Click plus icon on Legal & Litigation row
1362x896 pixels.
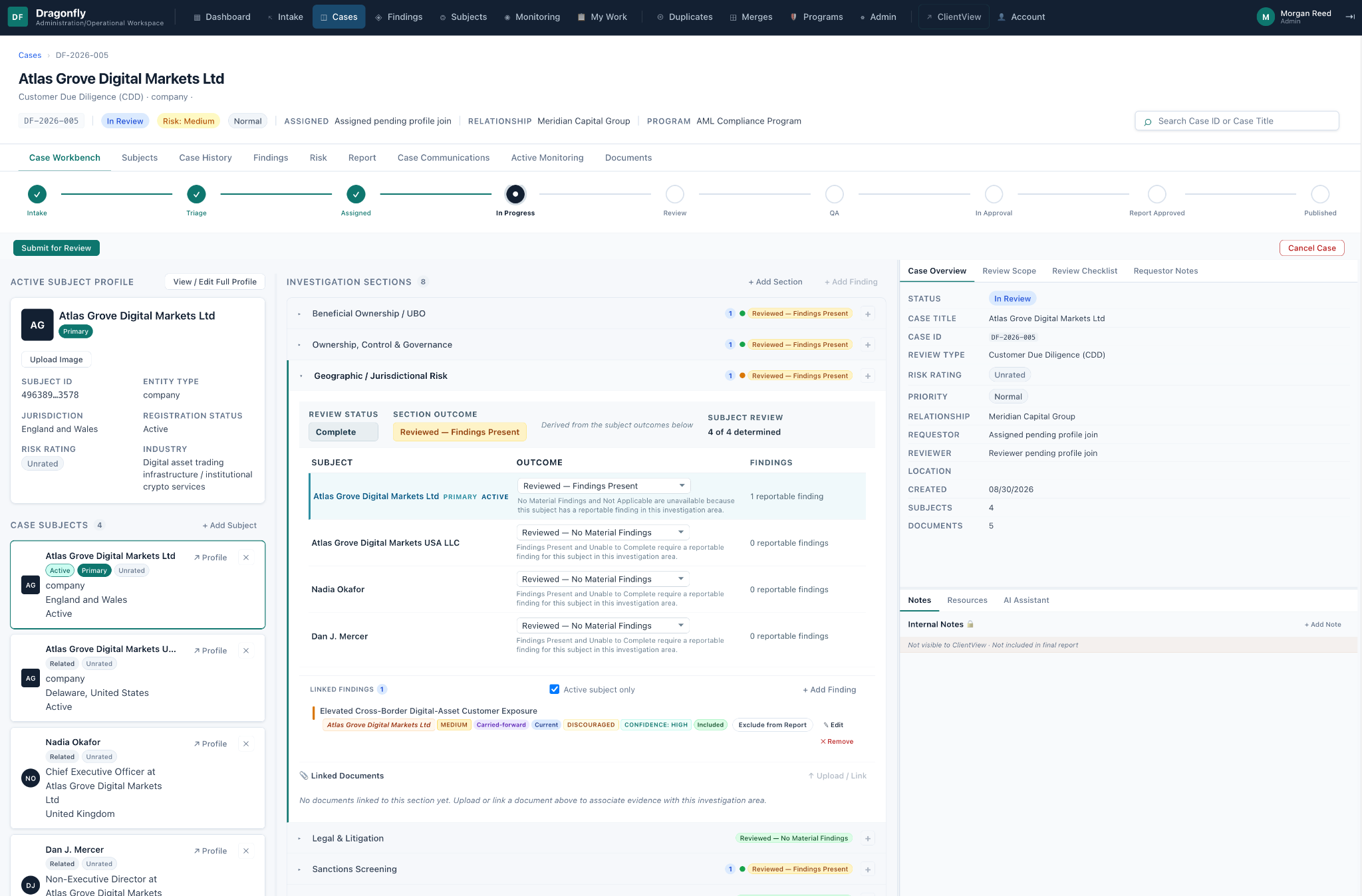(868, 839)
